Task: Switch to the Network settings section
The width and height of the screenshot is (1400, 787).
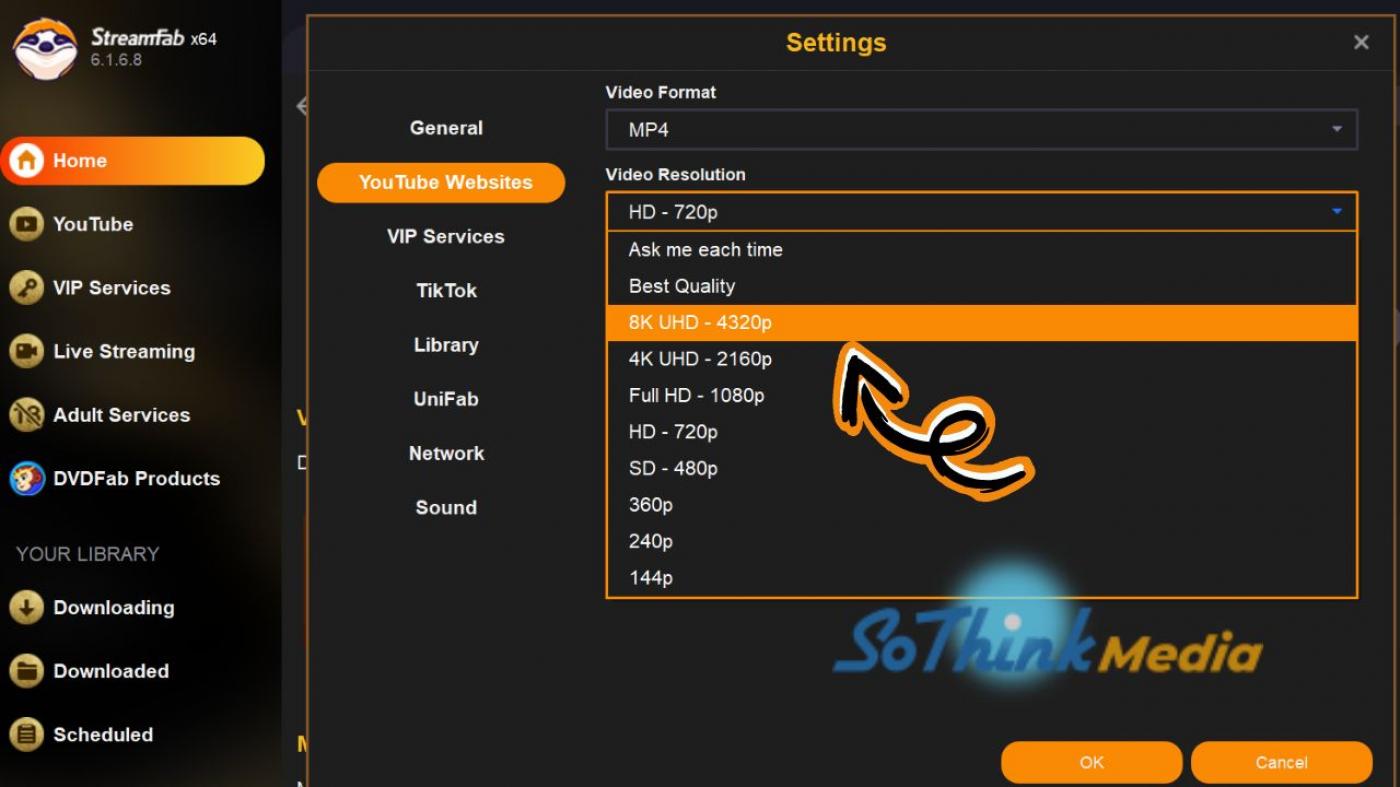Action: coord(446,453)
